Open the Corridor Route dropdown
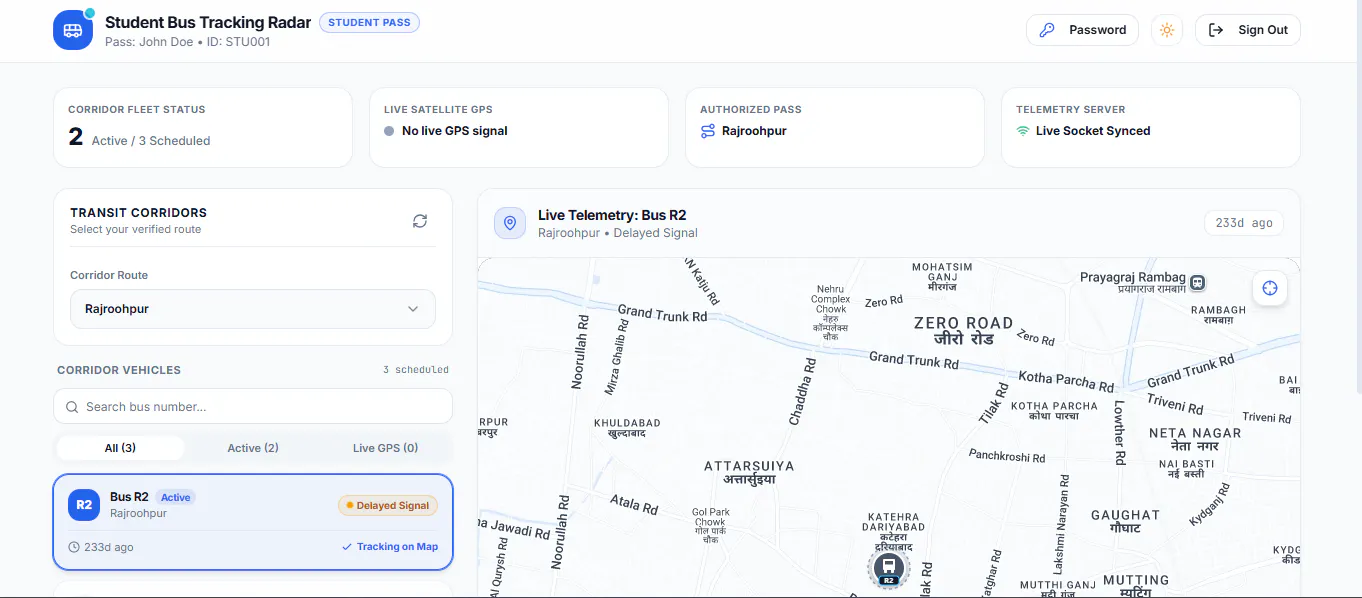This screenshot has width=1362, height=598. tap(253, 309)
